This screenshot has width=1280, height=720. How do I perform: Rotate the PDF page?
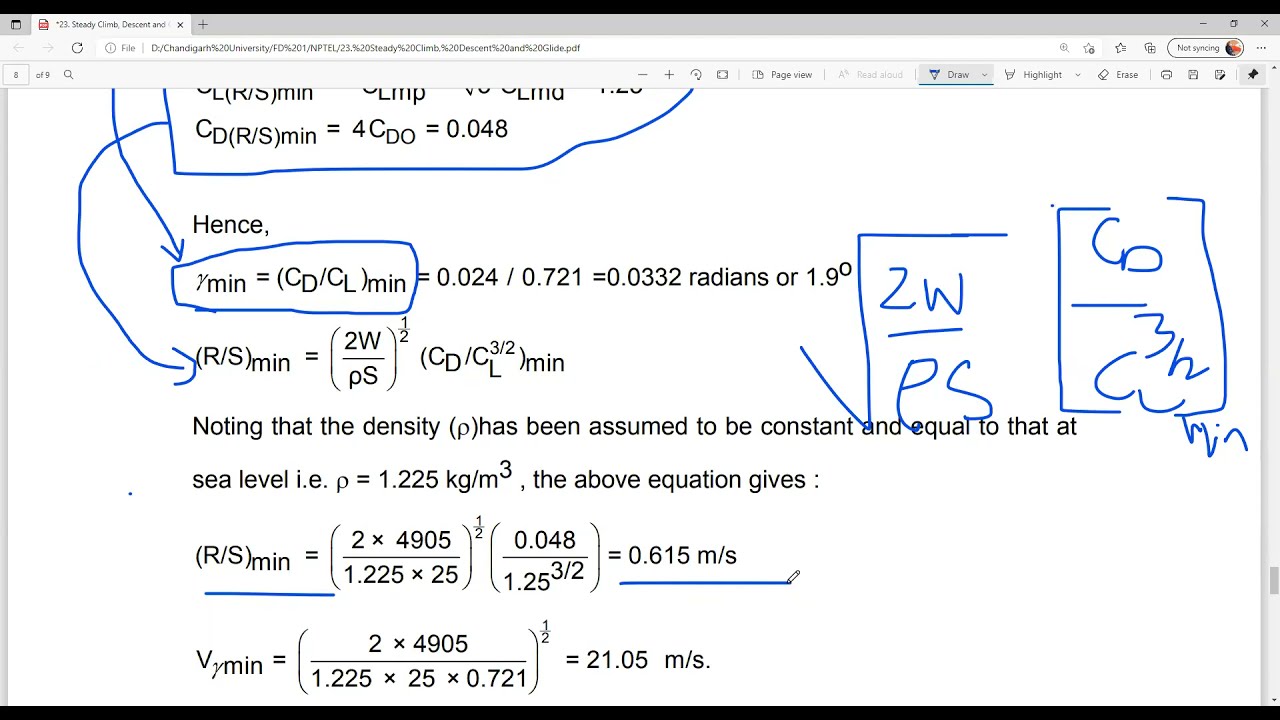(x=696, y=75)
